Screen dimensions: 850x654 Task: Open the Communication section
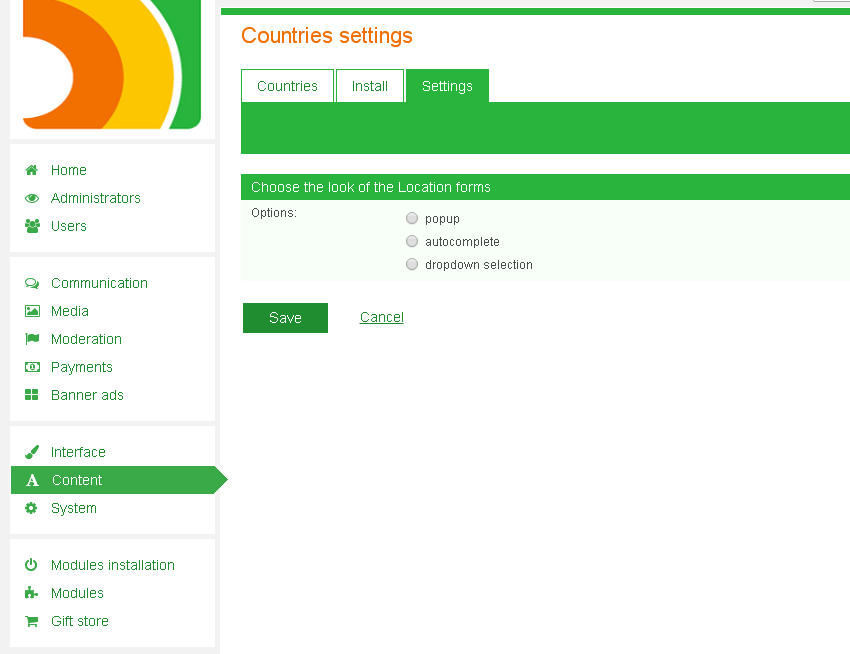[99, 283]
